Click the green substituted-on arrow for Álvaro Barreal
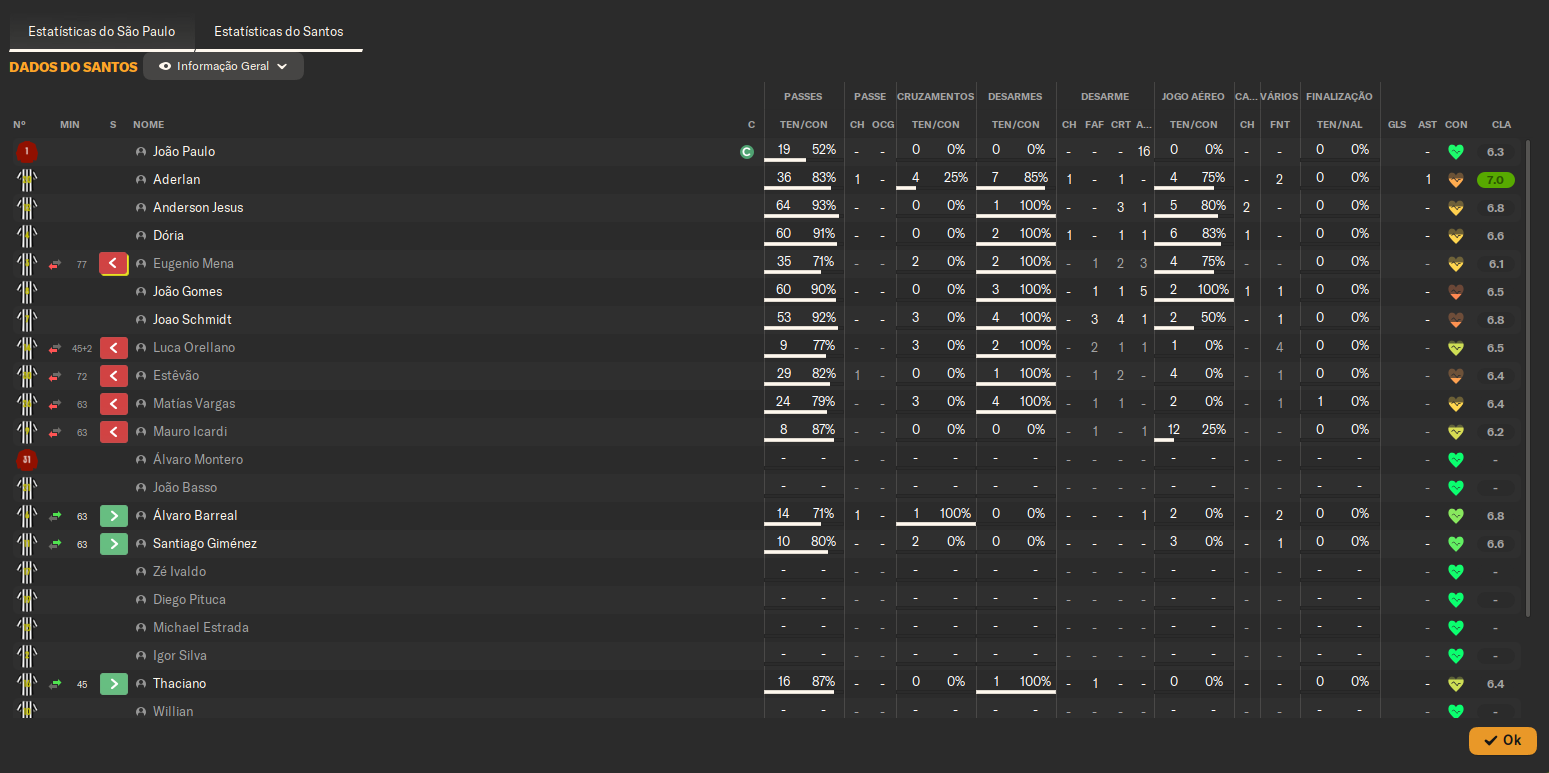 tap(114, 516)
